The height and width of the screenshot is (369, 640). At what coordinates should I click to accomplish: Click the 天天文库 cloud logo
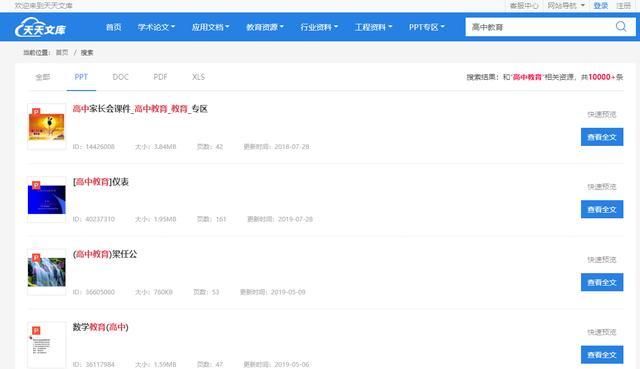(x=40, y=27)
